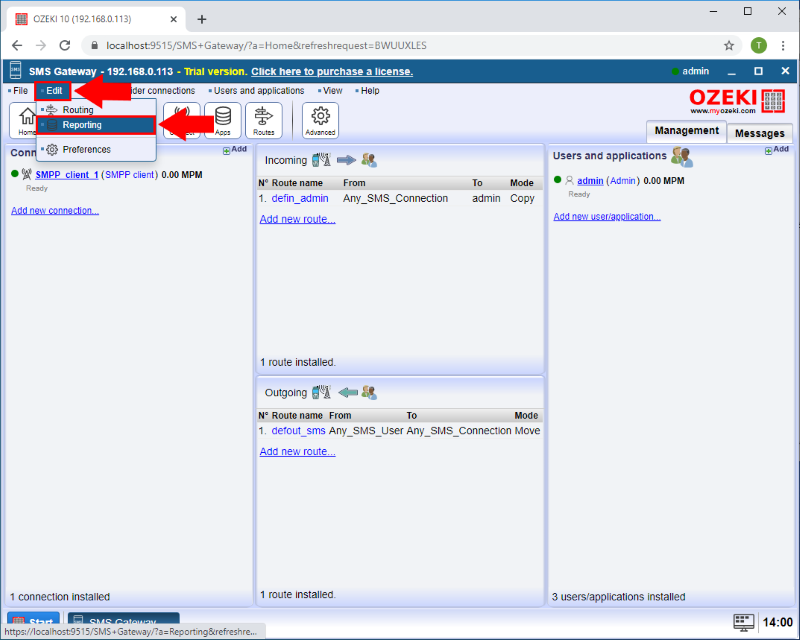Click '3 users/applications installed' status text

coord(618,597)
